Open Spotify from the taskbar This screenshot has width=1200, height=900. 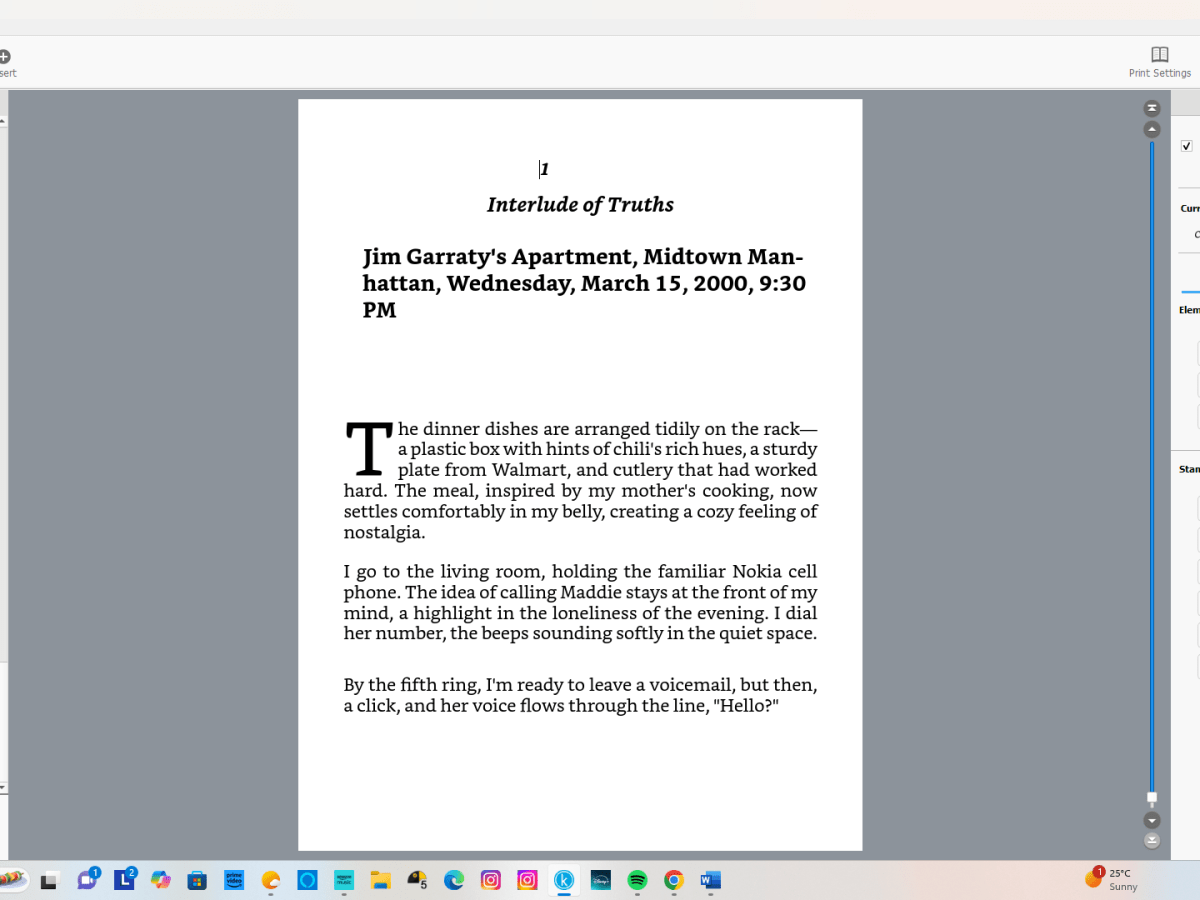[637, 880]
